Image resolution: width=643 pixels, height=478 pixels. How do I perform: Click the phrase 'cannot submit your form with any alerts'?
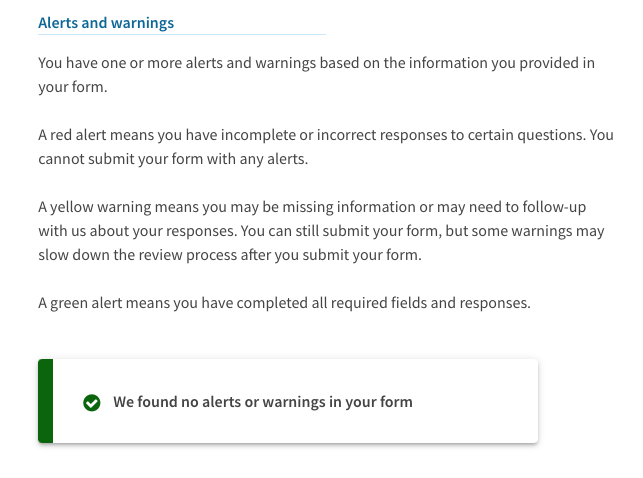(172, 159)
